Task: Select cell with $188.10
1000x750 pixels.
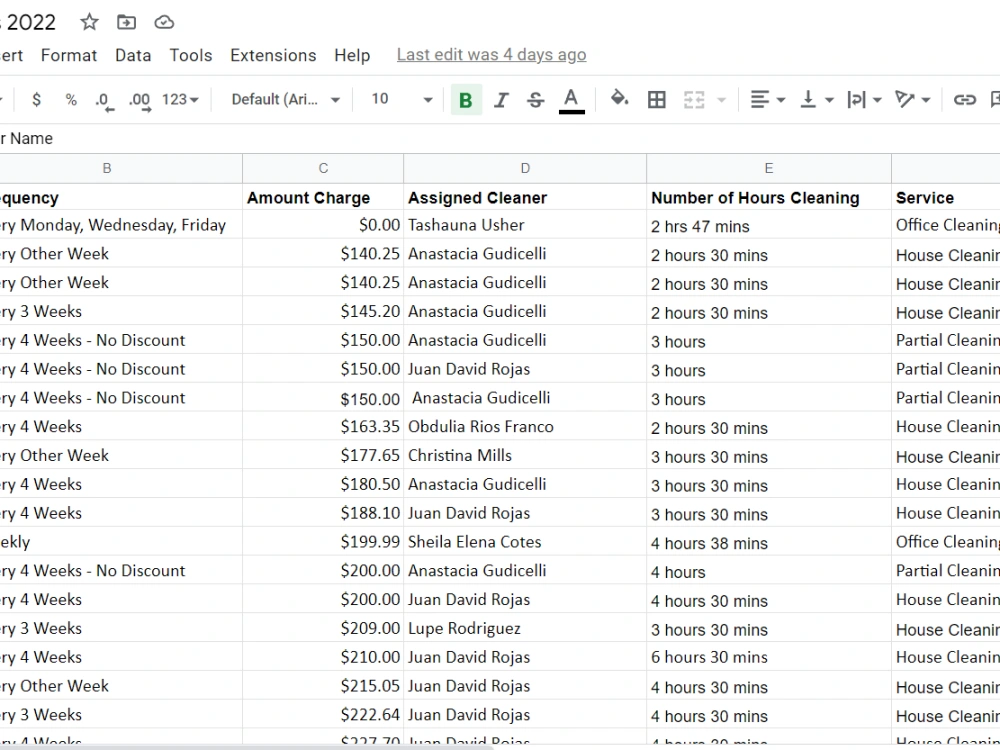Action: coord(323,513)
